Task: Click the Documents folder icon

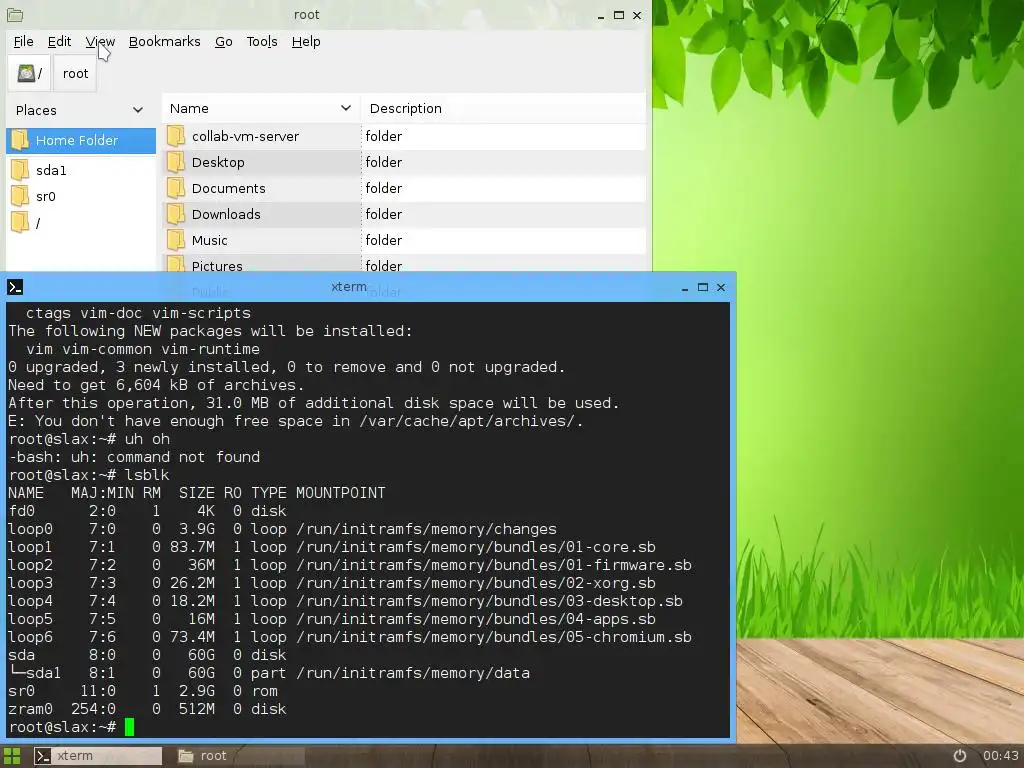Action: (176, 188)
